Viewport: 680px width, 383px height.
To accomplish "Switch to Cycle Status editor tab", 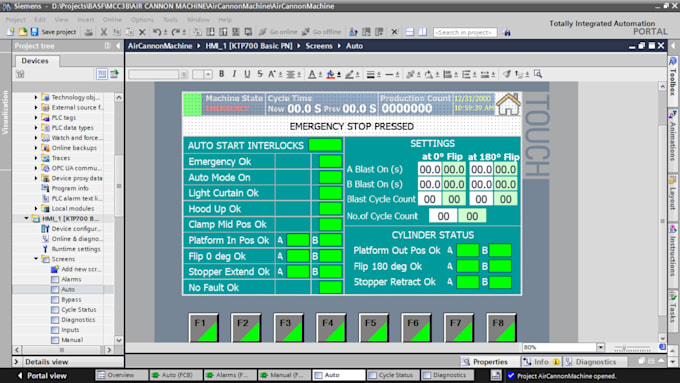I will click(393, 375).
